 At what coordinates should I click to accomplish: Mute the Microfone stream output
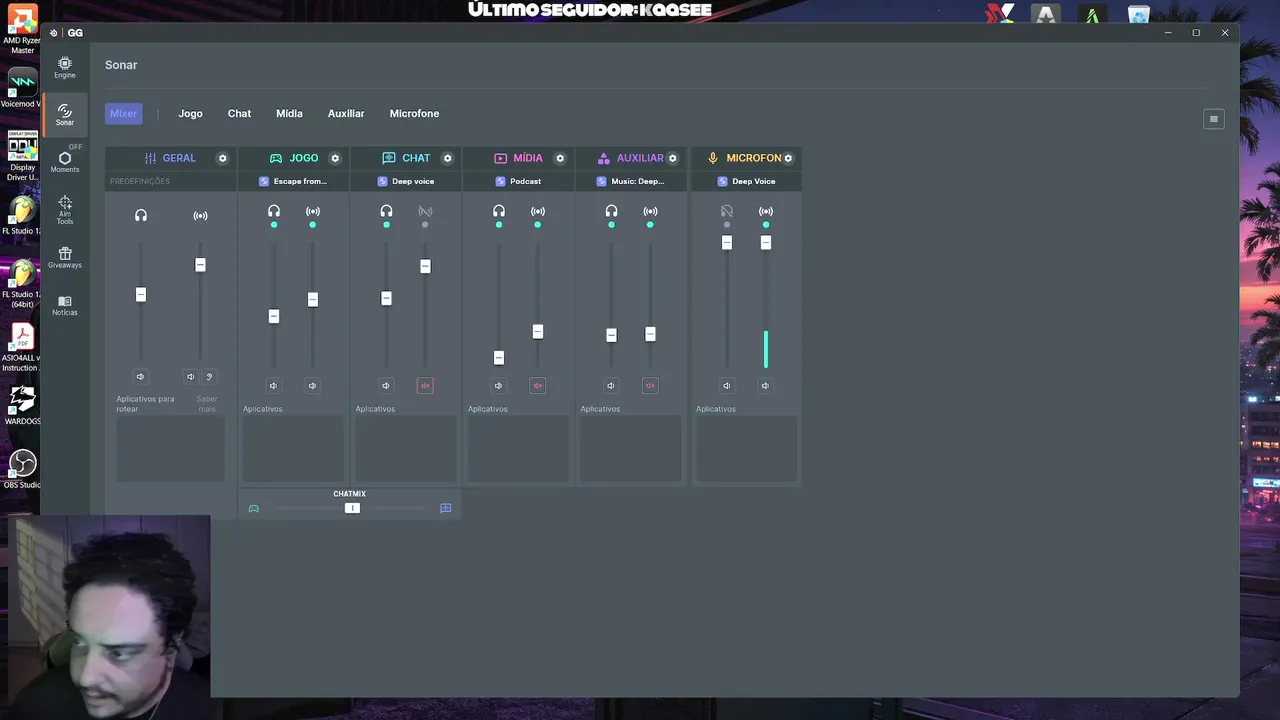[x=765, y=385]
